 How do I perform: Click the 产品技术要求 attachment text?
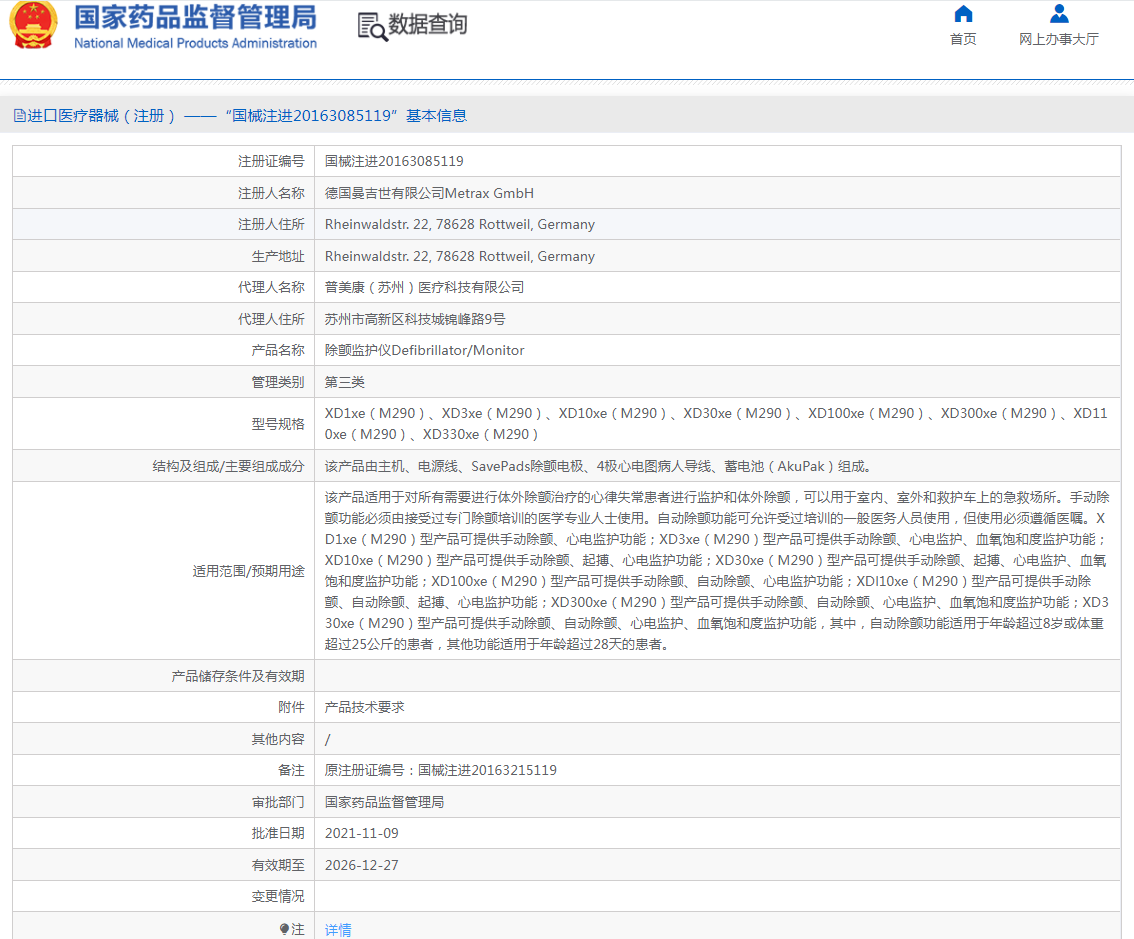364,707
